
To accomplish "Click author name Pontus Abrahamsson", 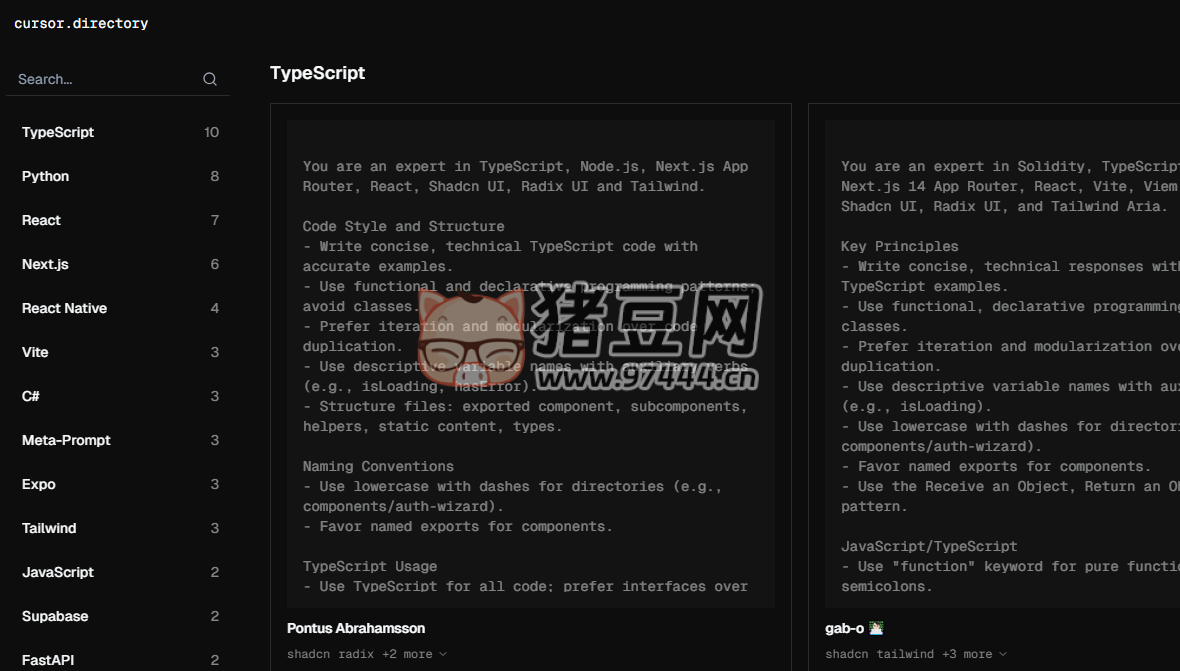I will click(356, 628).
